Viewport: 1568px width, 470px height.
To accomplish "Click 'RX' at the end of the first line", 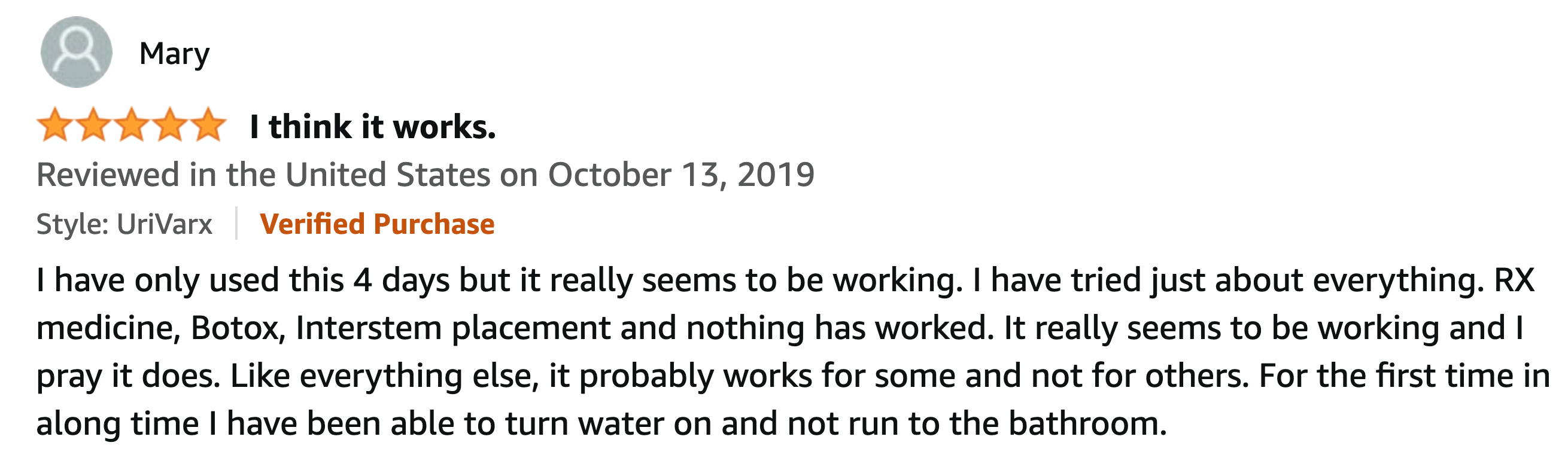I will point(1514,280).
